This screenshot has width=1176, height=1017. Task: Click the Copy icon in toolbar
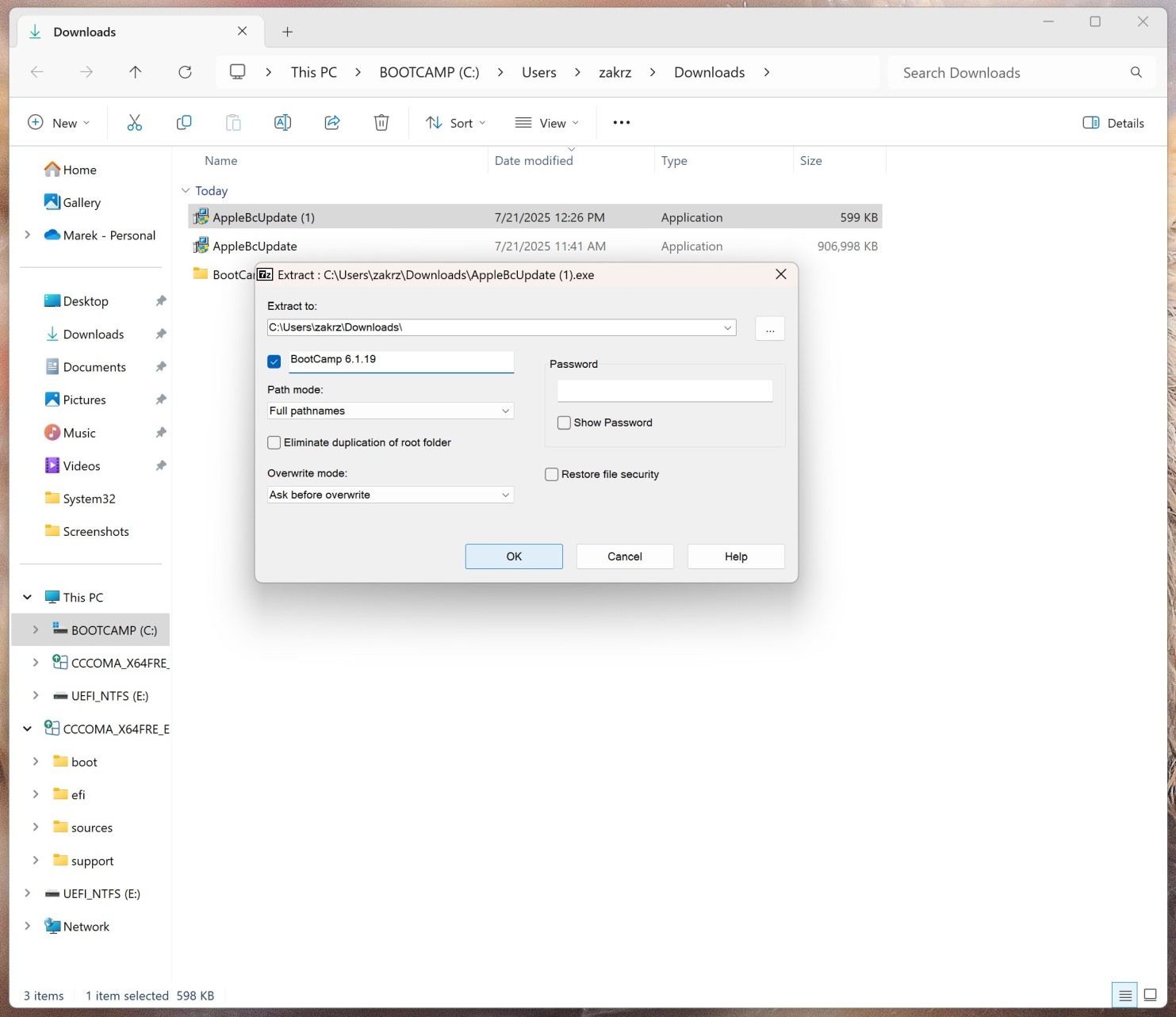coord(184,123)
